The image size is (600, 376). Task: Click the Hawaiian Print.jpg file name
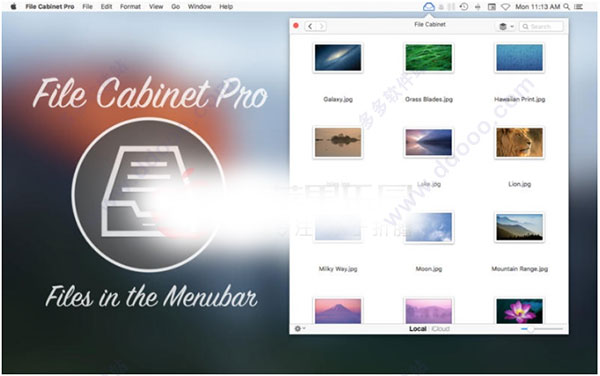point(519,99)
